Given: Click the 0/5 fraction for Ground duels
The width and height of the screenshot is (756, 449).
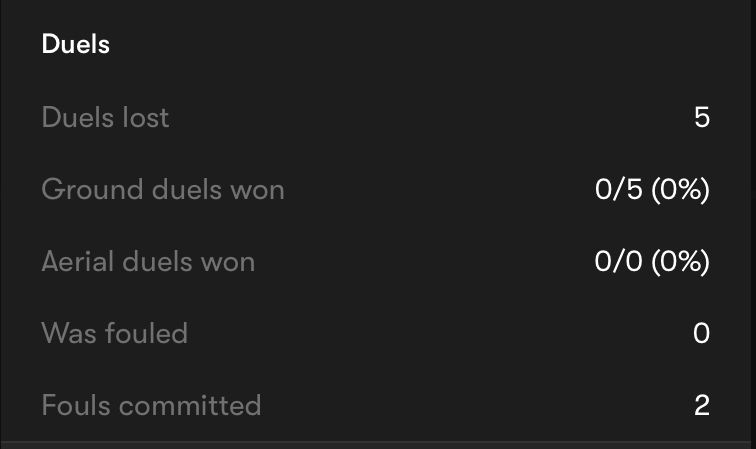Looking at the screenshot, I should click(x=619, y=189).
